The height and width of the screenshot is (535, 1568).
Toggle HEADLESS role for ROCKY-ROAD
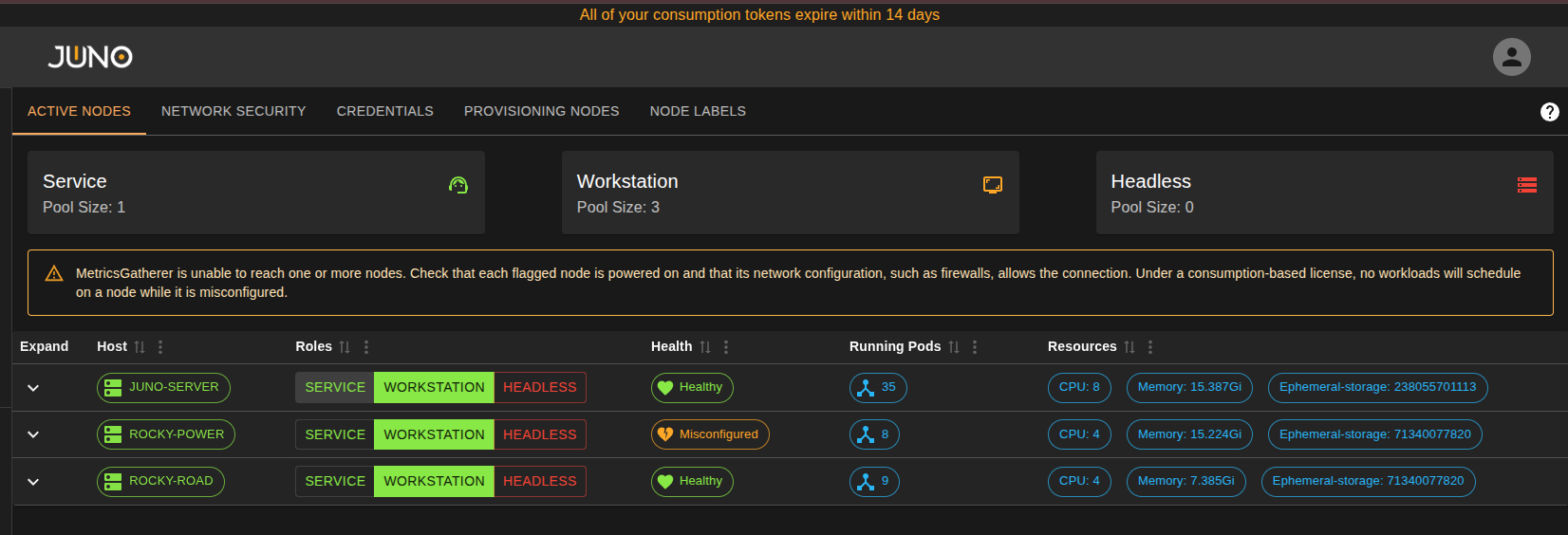[540, 481]
